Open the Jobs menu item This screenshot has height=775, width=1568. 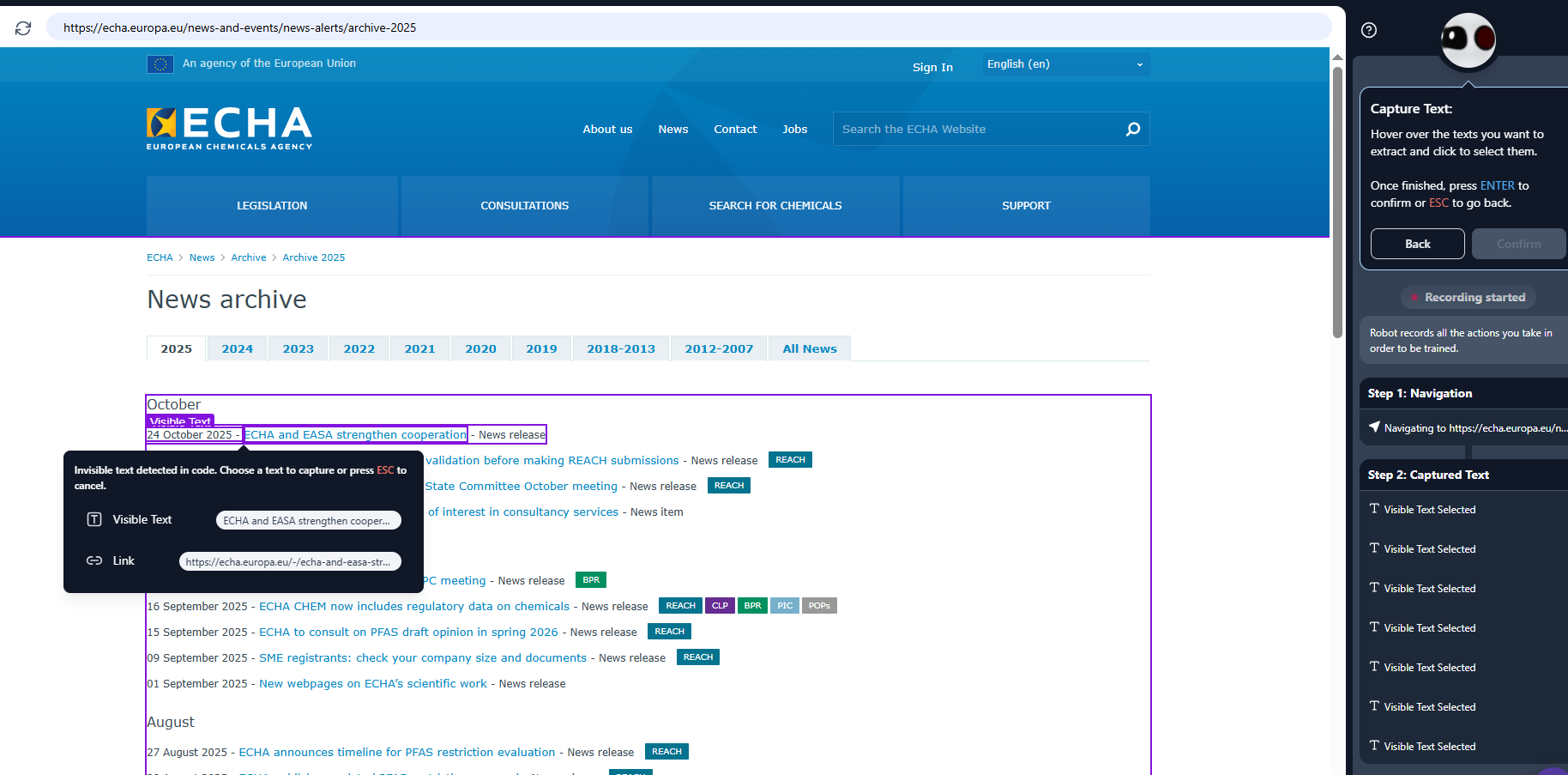click(795, 130)
